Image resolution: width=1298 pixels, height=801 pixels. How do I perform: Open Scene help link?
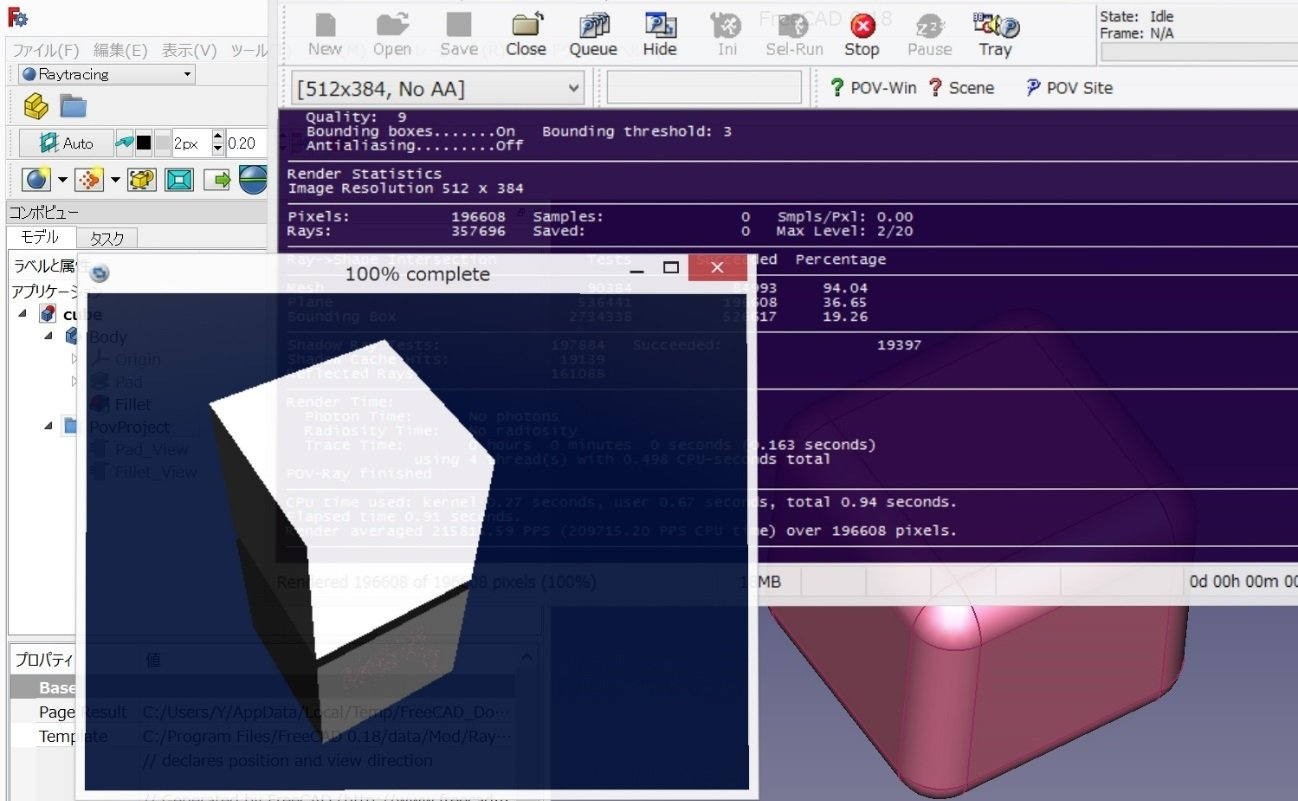[x=960, y=88]
